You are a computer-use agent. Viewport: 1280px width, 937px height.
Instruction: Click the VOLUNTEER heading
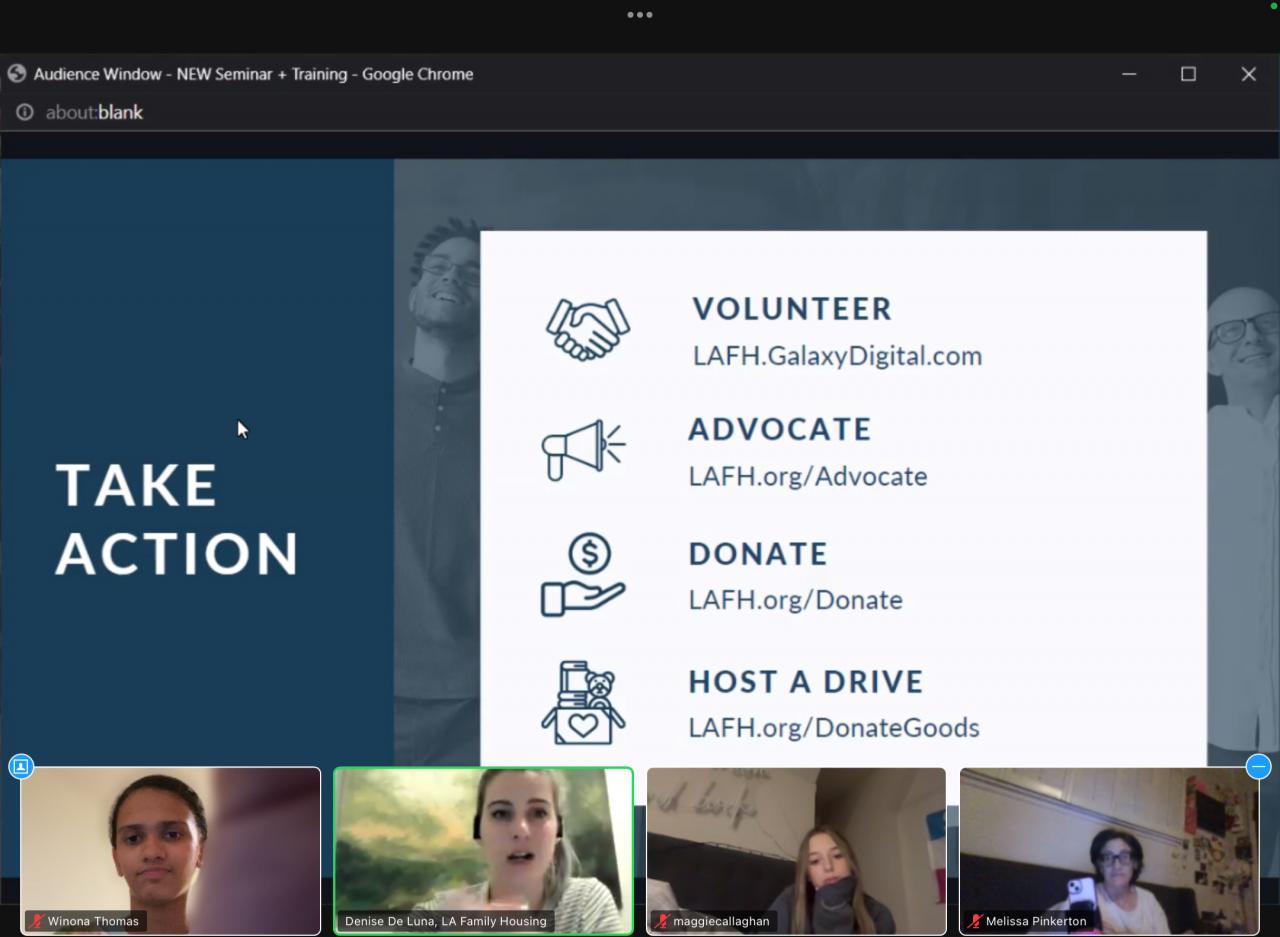[792, 309]
